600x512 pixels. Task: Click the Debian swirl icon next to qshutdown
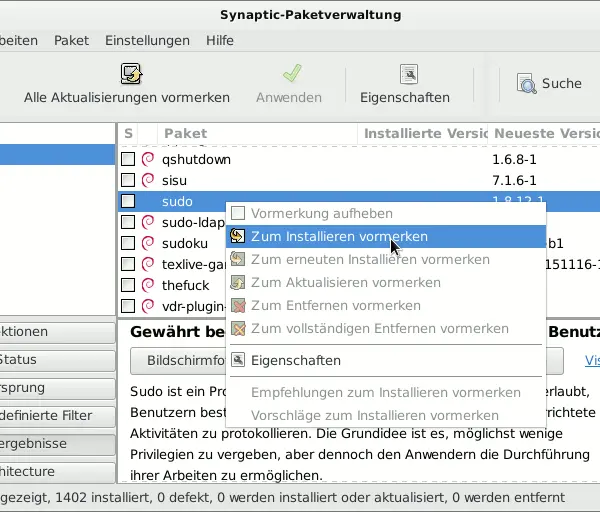pyautogui.click(x=148, y=158)
